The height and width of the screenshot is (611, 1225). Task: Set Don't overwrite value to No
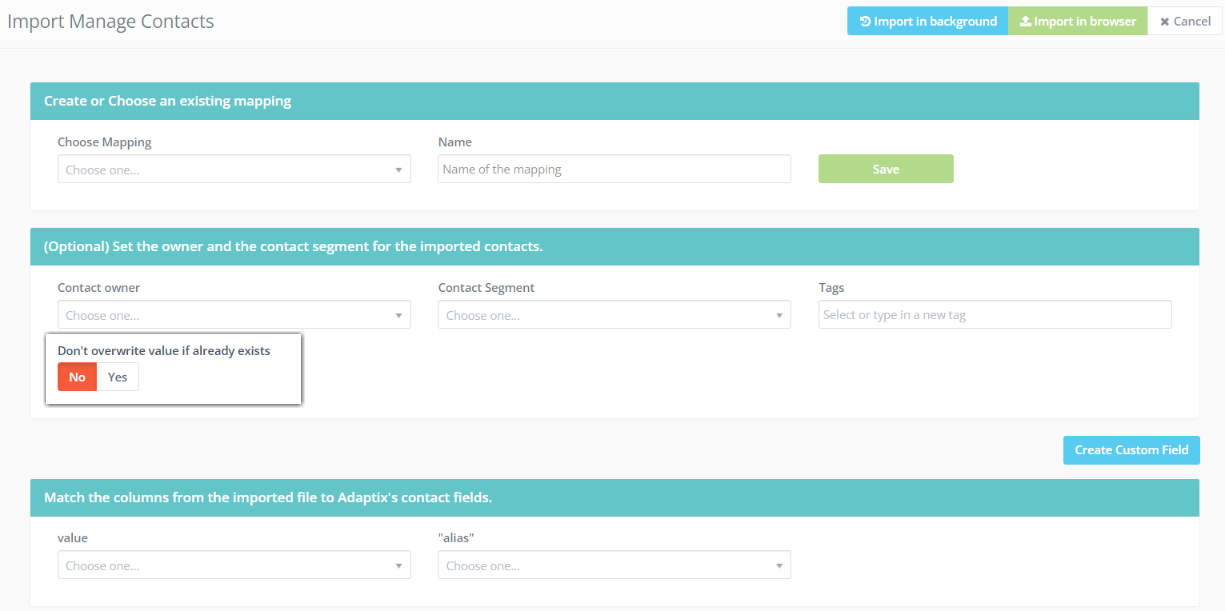click(x=77, y=377)
